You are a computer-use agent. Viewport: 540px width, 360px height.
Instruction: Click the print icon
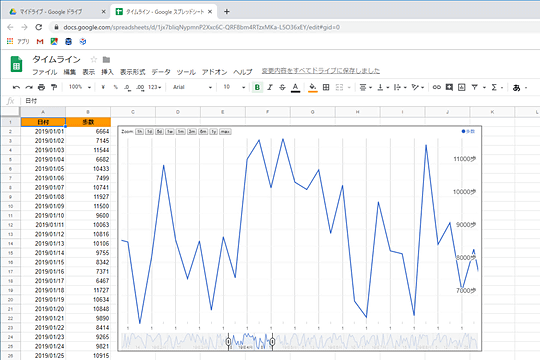click(41, 88)
